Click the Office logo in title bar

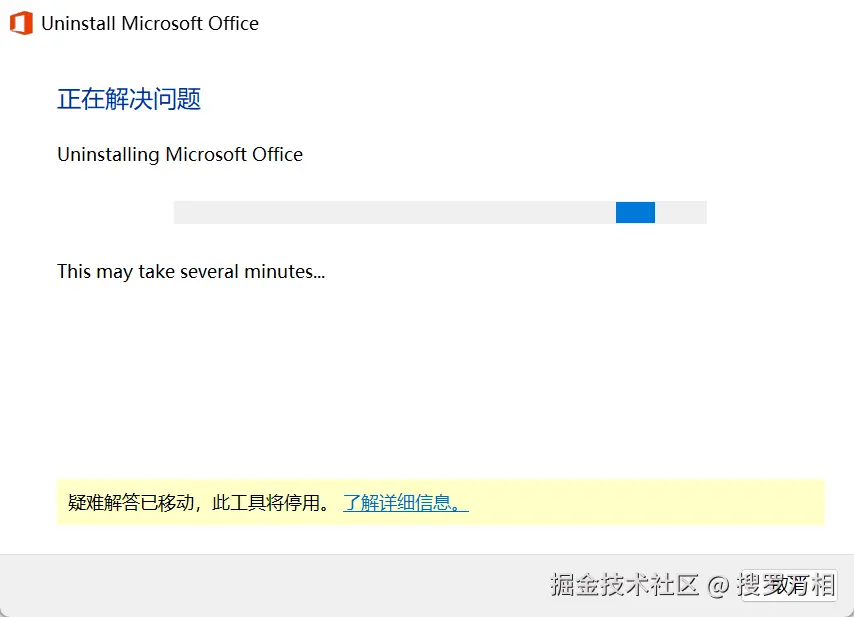21,23
